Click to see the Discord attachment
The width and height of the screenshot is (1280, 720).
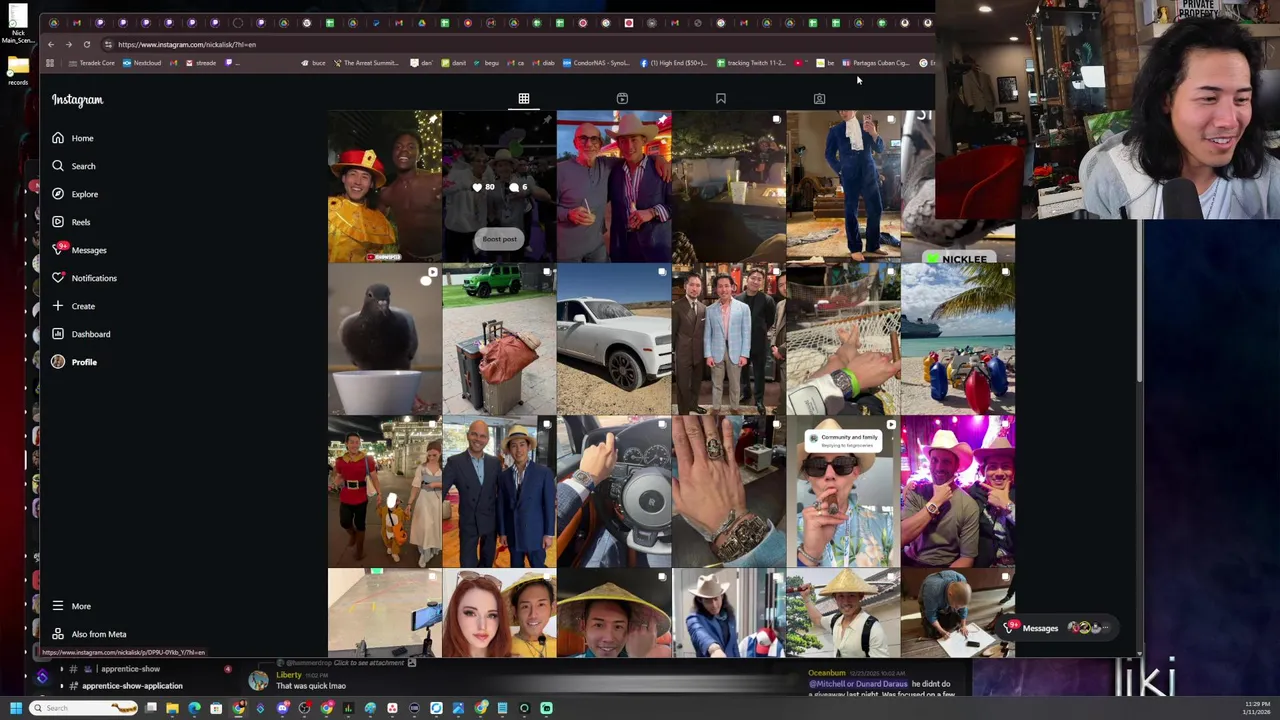[369, 662]
